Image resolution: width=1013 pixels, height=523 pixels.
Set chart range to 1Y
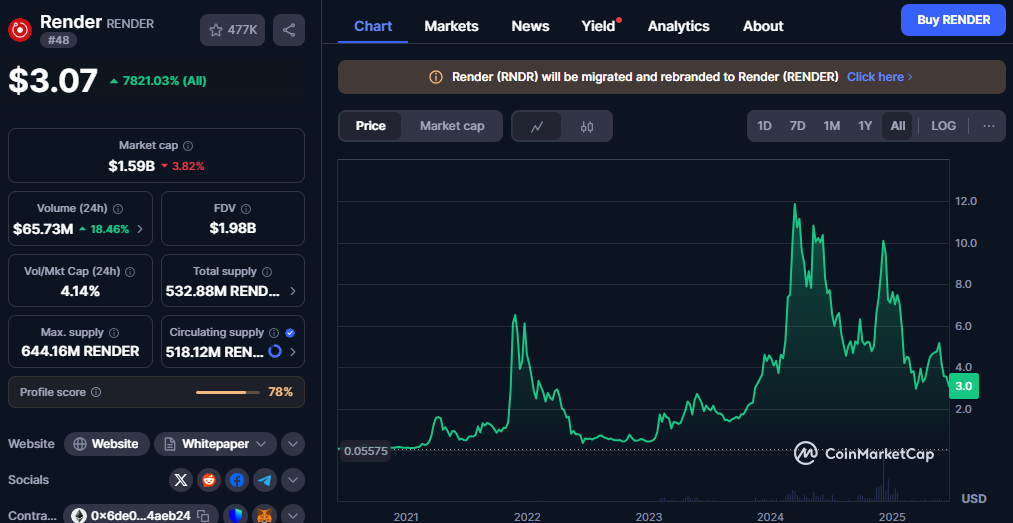click(x=865, y=126)
